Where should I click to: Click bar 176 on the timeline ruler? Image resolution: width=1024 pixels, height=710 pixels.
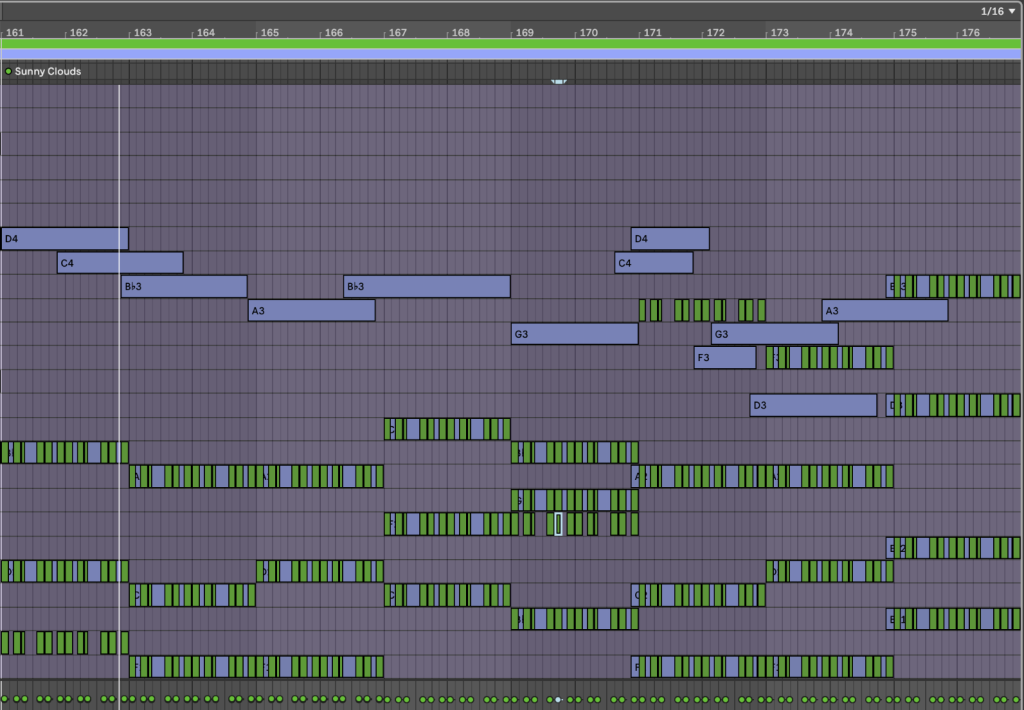pyautogui.click(x=970, y=33)
